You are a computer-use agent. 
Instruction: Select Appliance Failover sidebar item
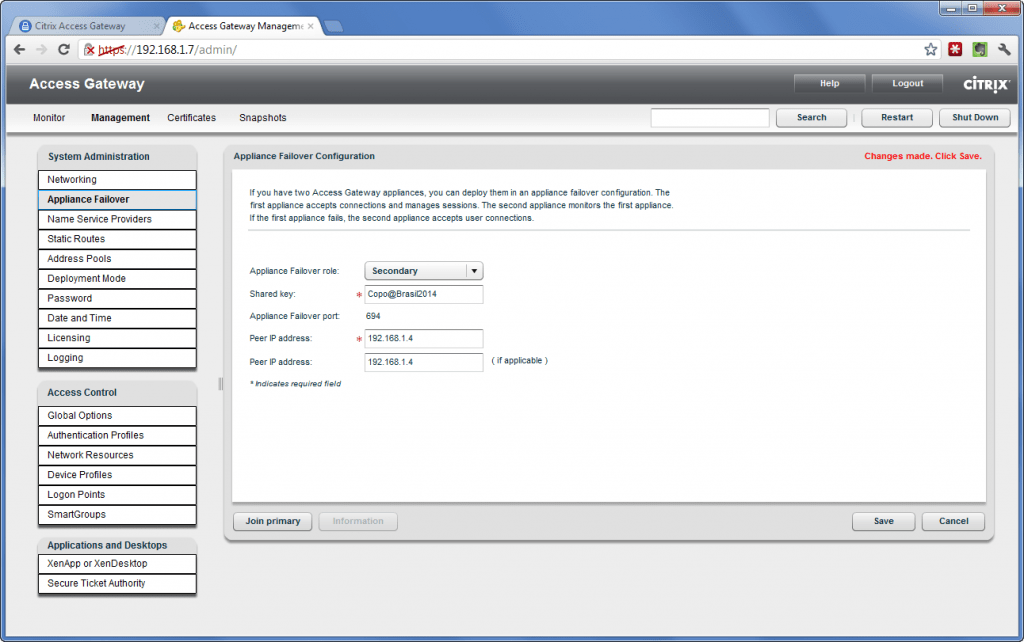pos(117,199)
